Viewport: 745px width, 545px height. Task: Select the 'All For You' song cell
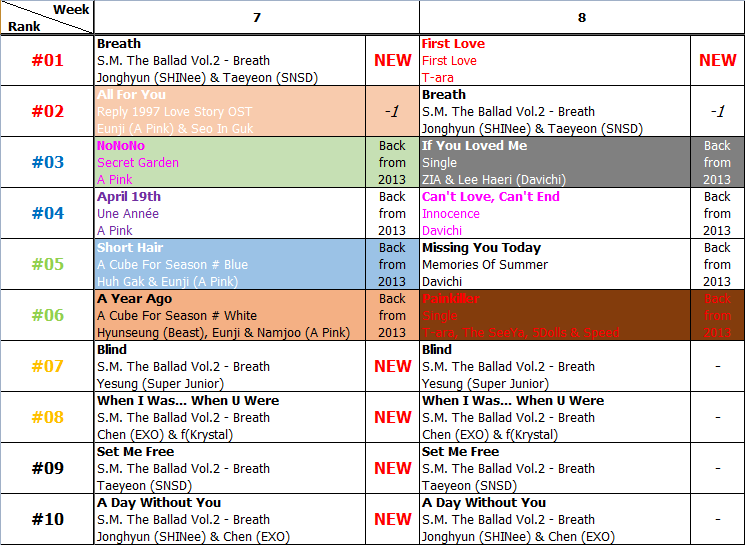pyautogui.click(x=230, y=111)
